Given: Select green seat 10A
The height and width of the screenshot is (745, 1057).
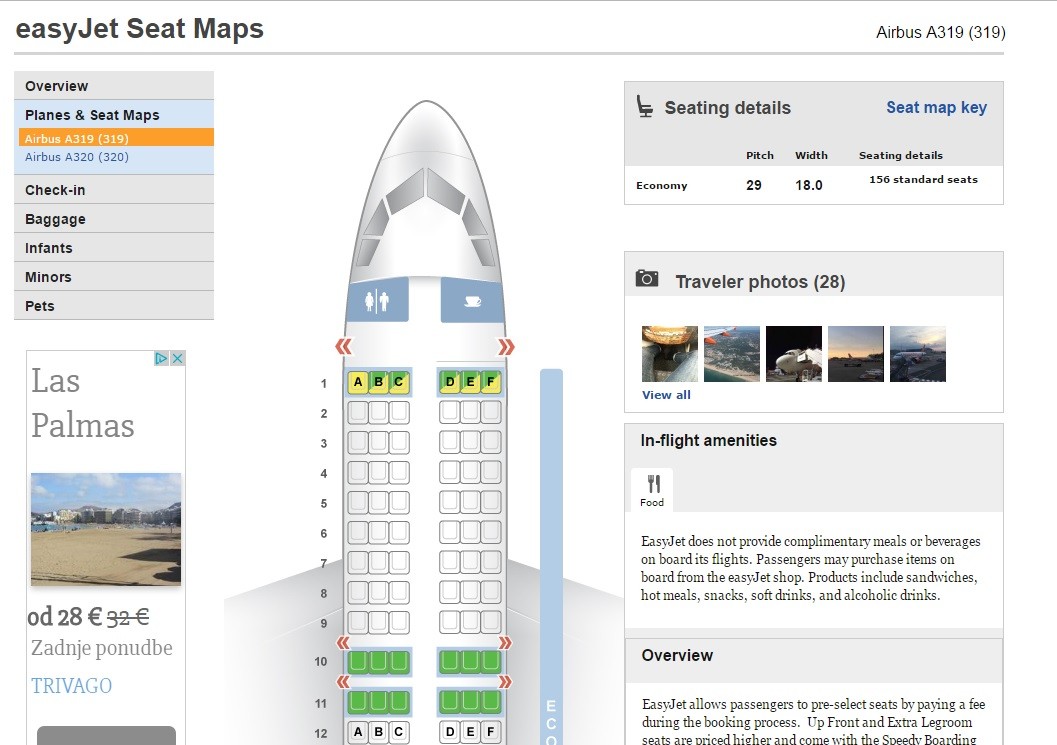Looking at the screenshot, I should (x=358, y=662).
